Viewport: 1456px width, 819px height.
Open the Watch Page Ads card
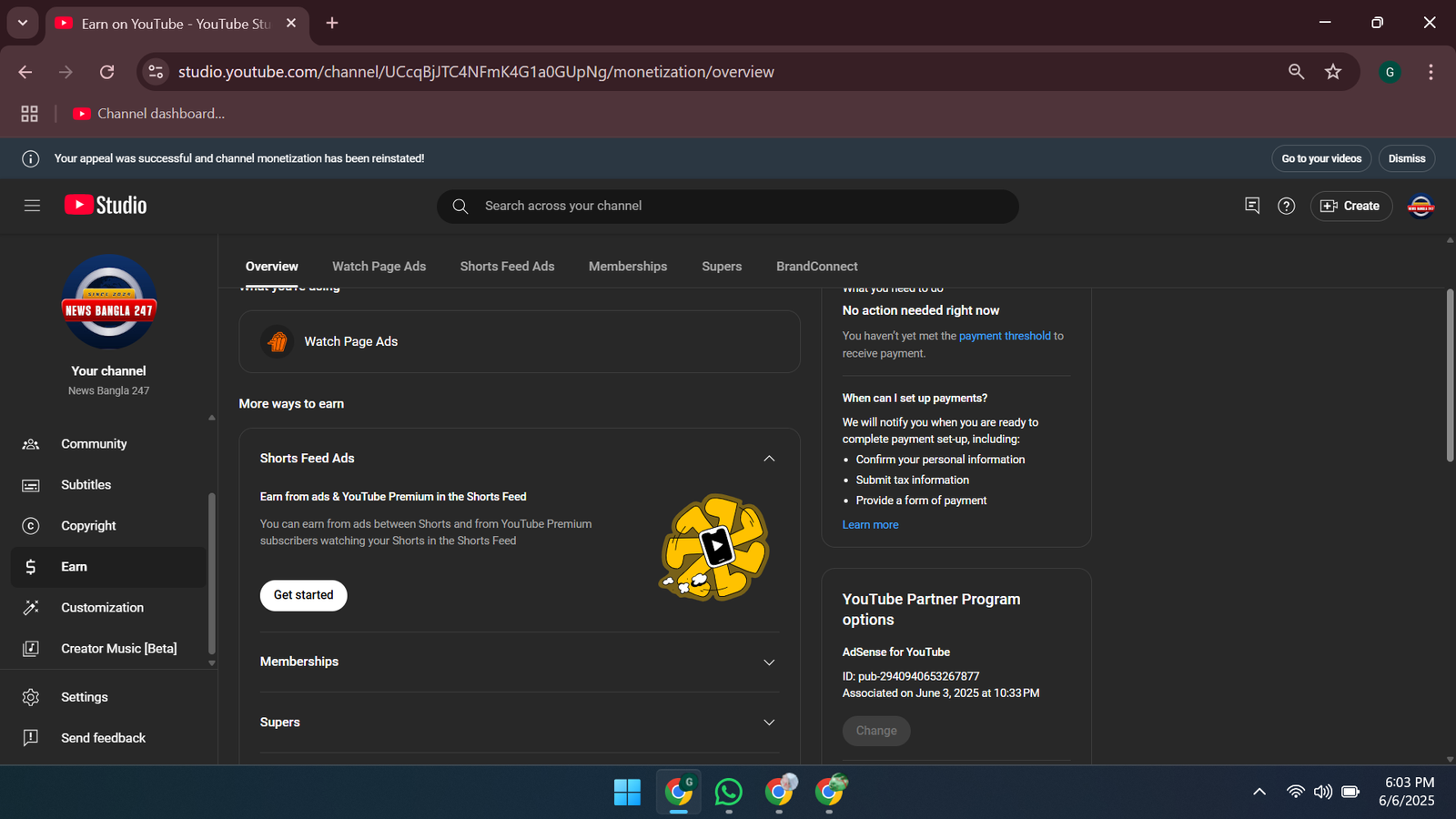520,341
